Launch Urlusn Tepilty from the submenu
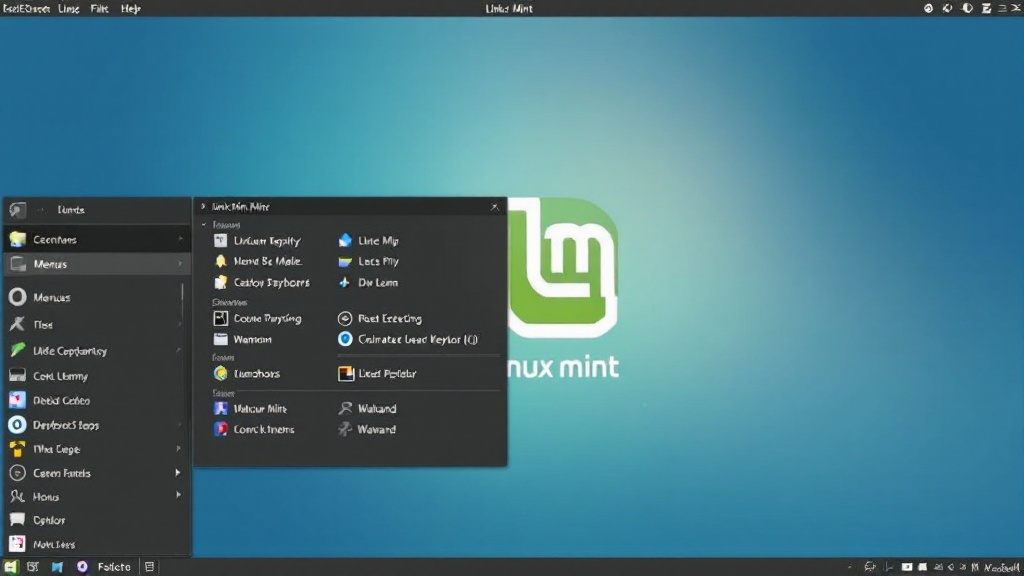Screen dimensions: 1024x576 (x=257, y=241)
